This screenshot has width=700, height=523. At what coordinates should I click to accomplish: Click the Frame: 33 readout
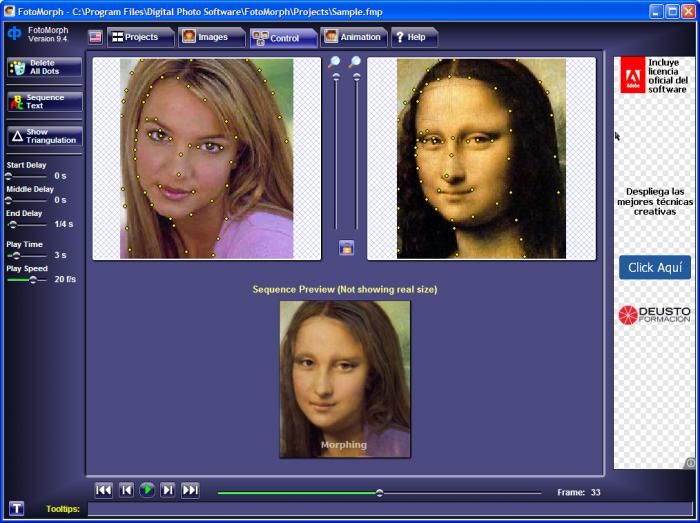(x=579, y=493)
